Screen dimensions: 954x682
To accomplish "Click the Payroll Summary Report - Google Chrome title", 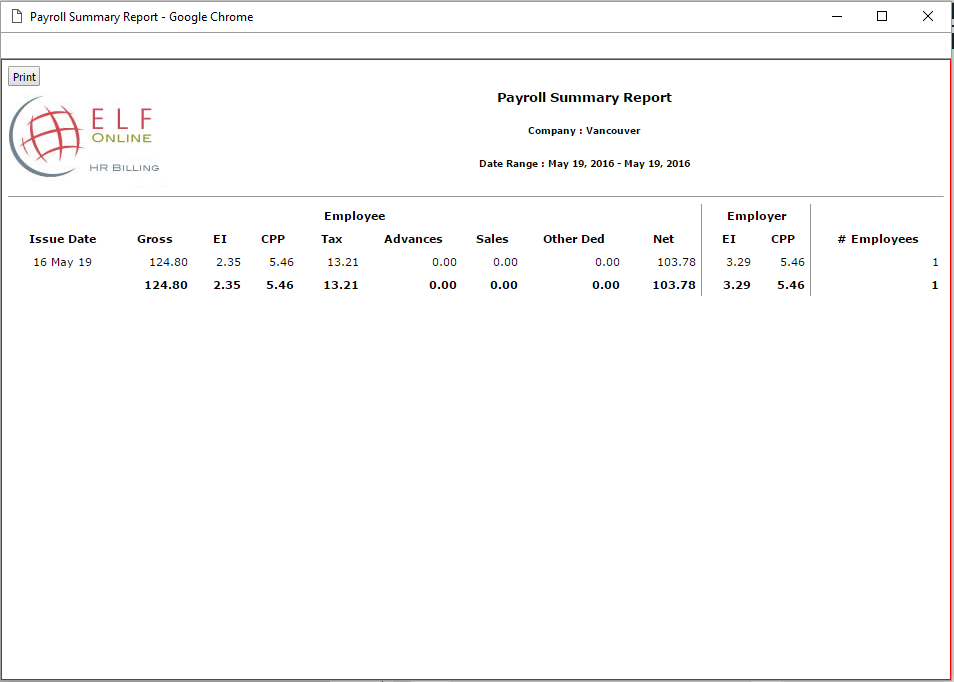I will tap(141, 17).
